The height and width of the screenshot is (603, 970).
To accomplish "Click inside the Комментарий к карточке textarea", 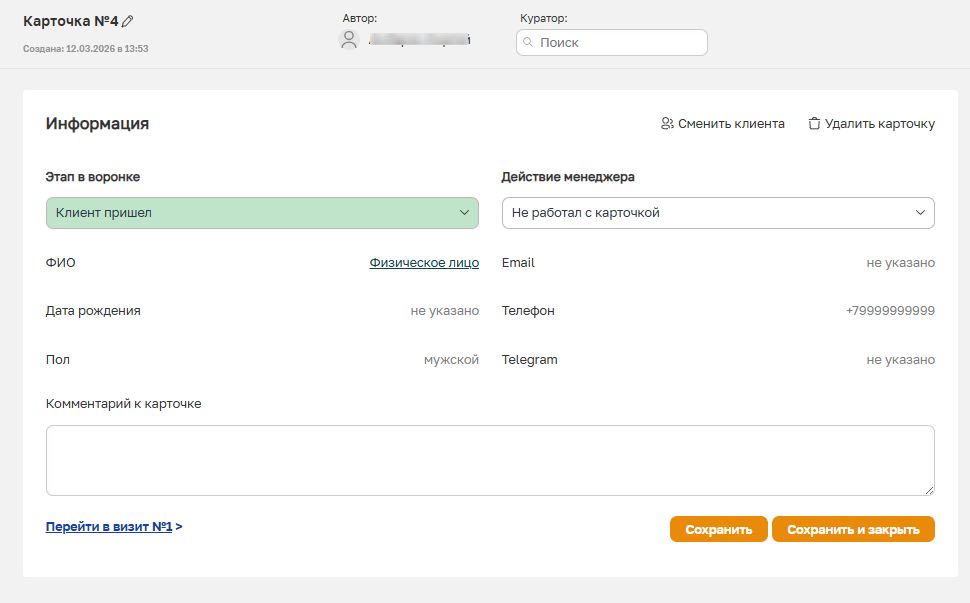I will 490,460.
